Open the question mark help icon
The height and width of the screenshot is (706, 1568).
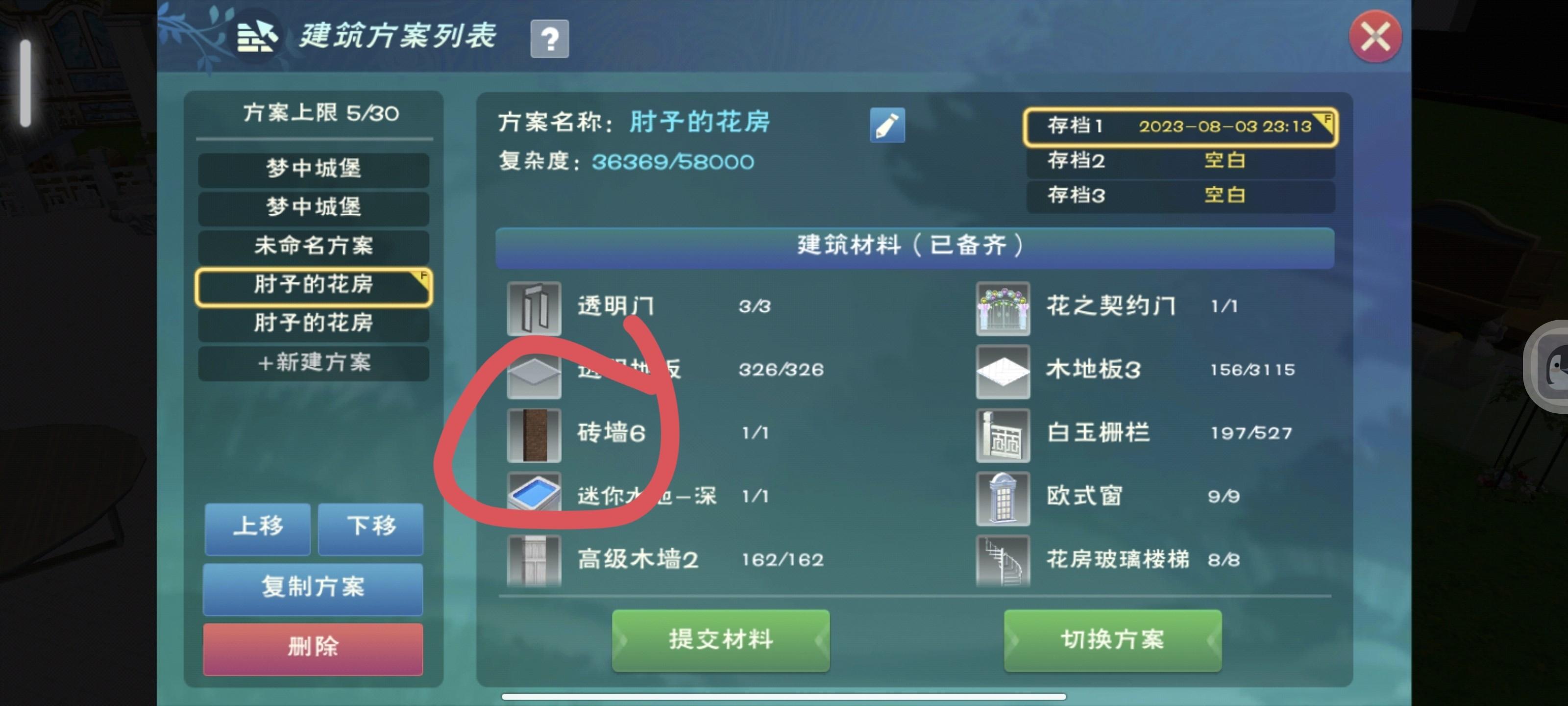(549, 38)
